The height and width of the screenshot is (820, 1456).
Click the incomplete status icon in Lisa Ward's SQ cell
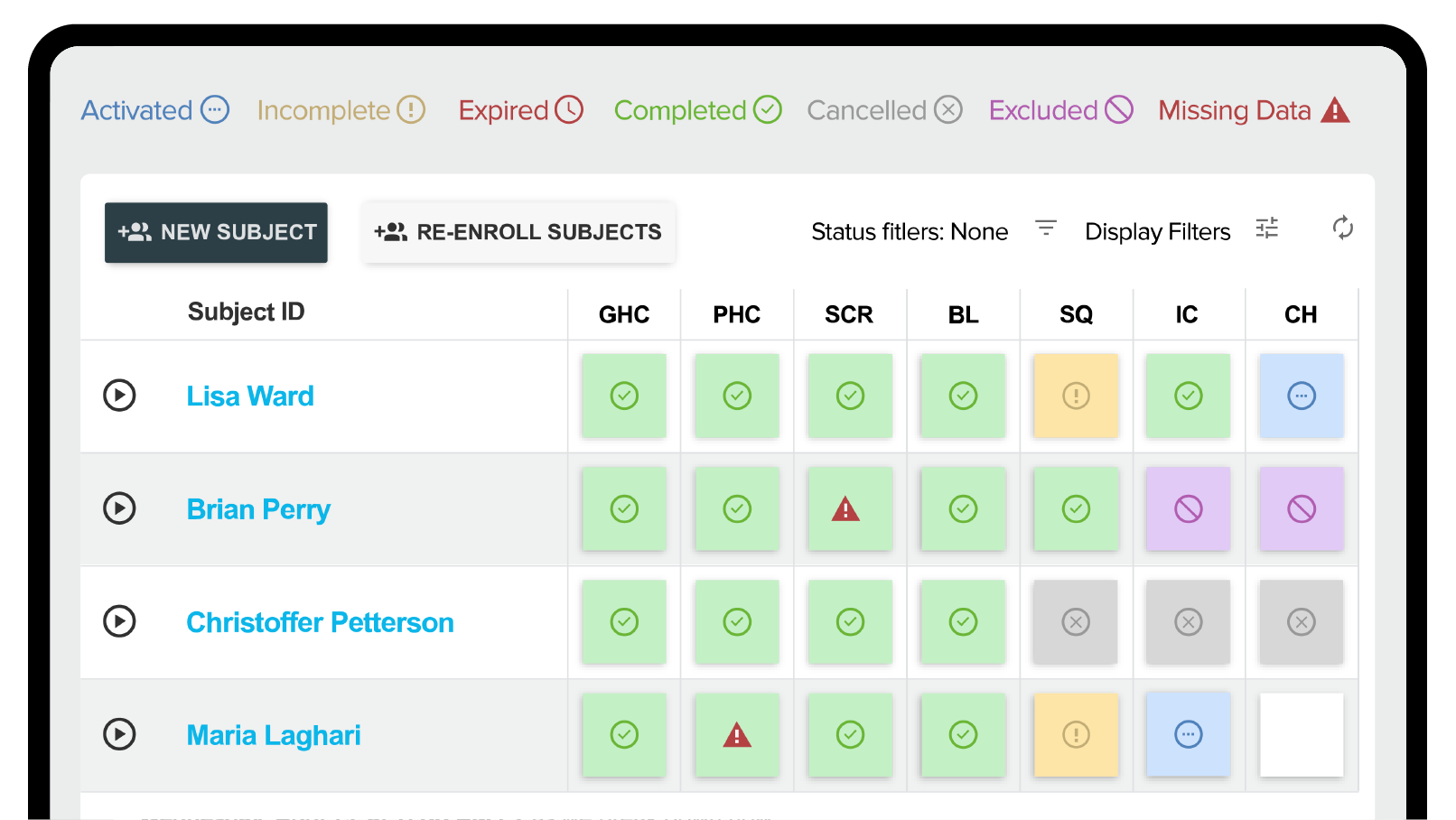click(x=1075, y=396)
